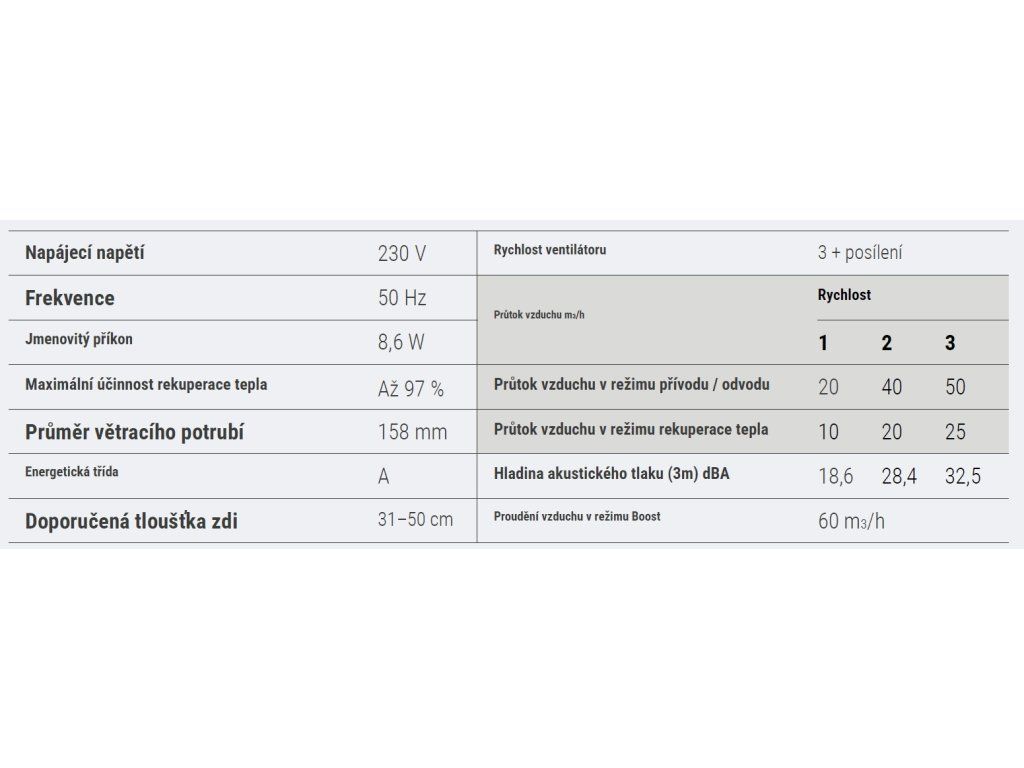Click the "Energetická třída" label
This screenshot has height=768, width=1024.
pos(71,471)
